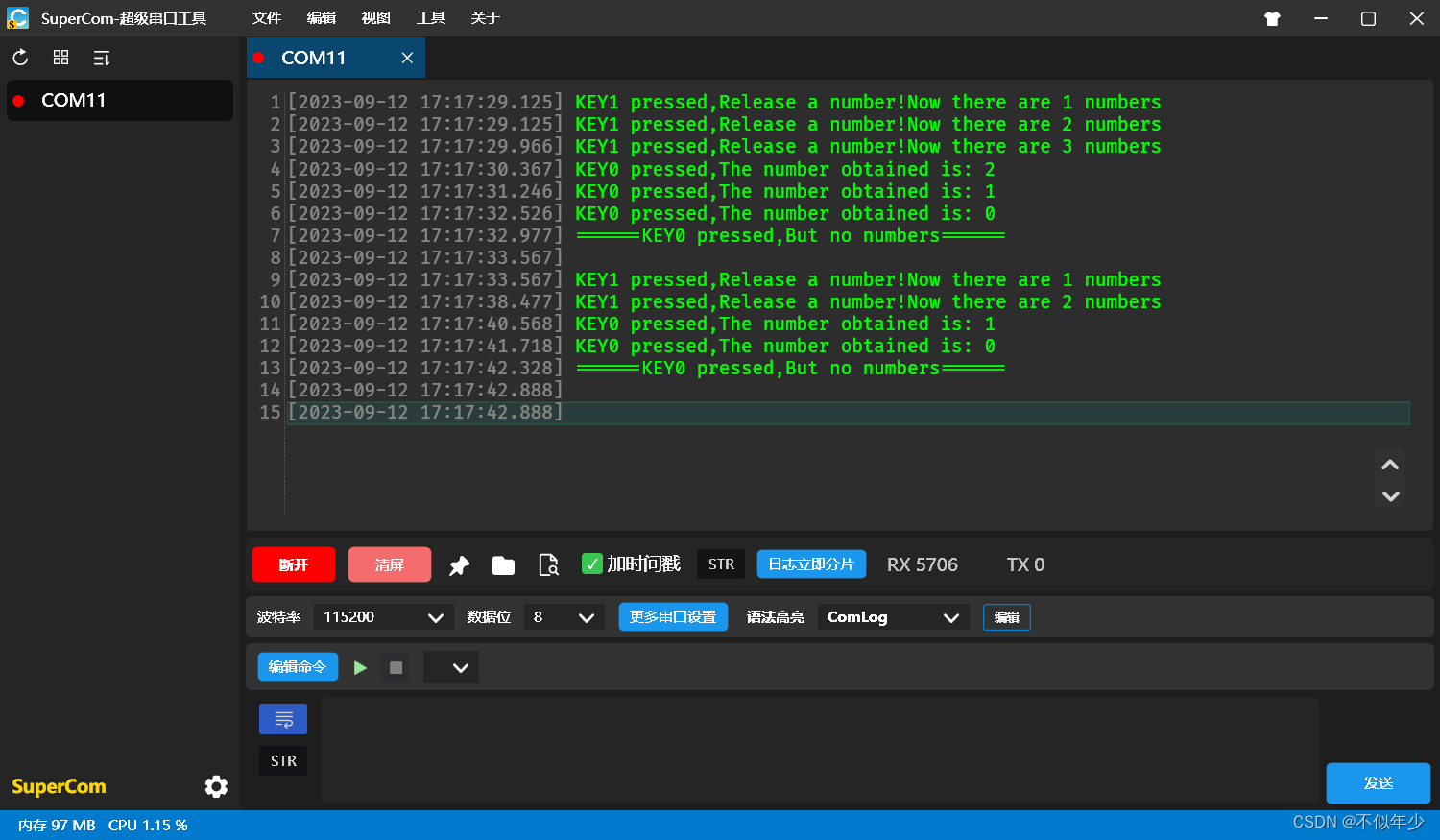Screen dimensions: 1440x840
Task: Click the 编辑命令 button
Action: click(298, 666)
